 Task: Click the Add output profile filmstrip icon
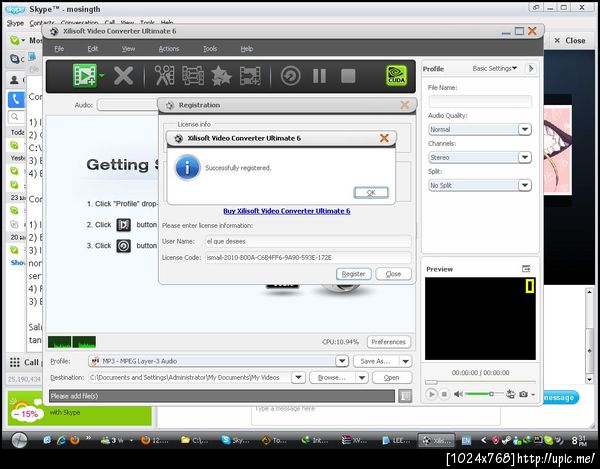(x=250, y=75)
